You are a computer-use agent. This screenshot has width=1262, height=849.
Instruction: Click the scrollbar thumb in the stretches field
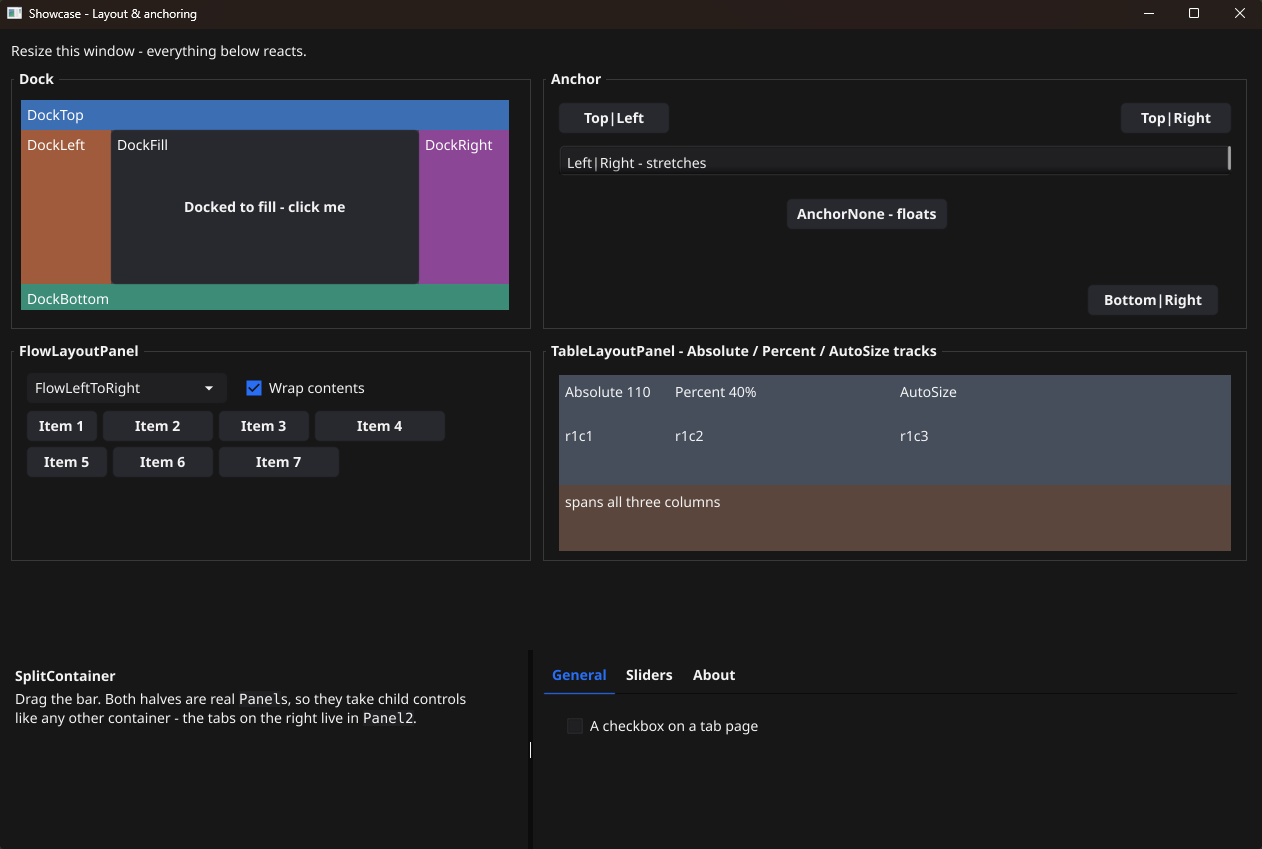click(1229, 158)
